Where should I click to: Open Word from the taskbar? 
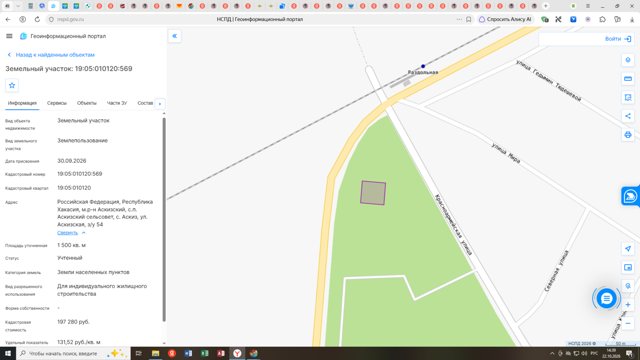point(188,353)
